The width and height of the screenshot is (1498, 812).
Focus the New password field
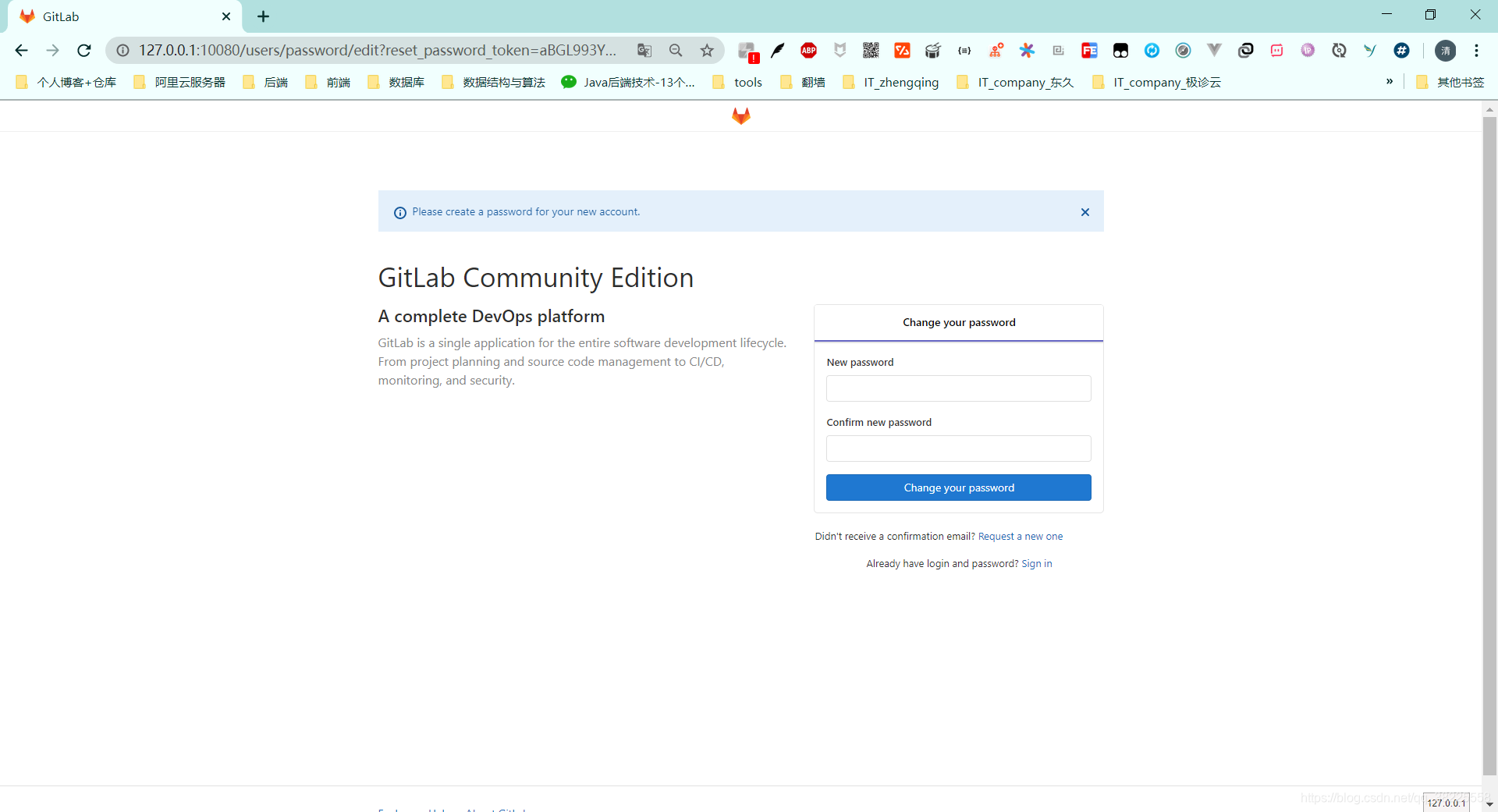coord(959,388)
